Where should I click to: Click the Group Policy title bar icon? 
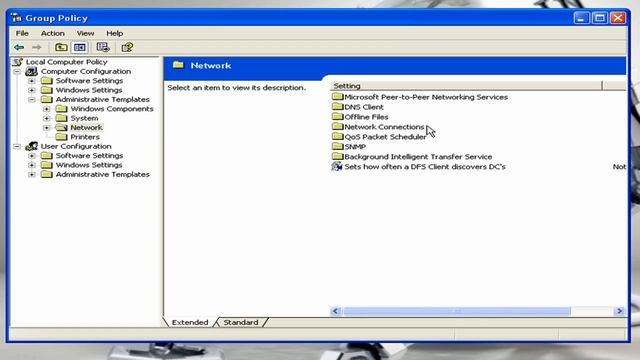tap(17, 18)
